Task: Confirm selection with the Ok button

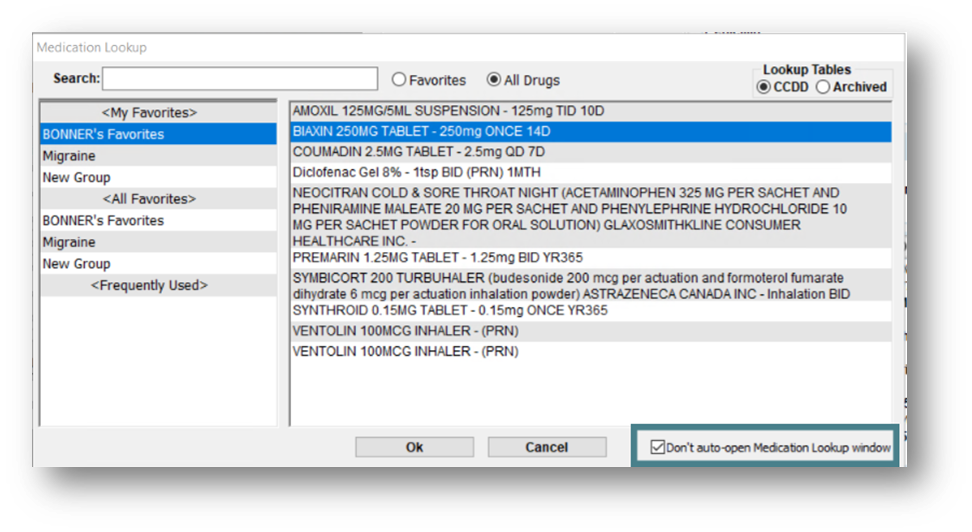Action: 414,447
